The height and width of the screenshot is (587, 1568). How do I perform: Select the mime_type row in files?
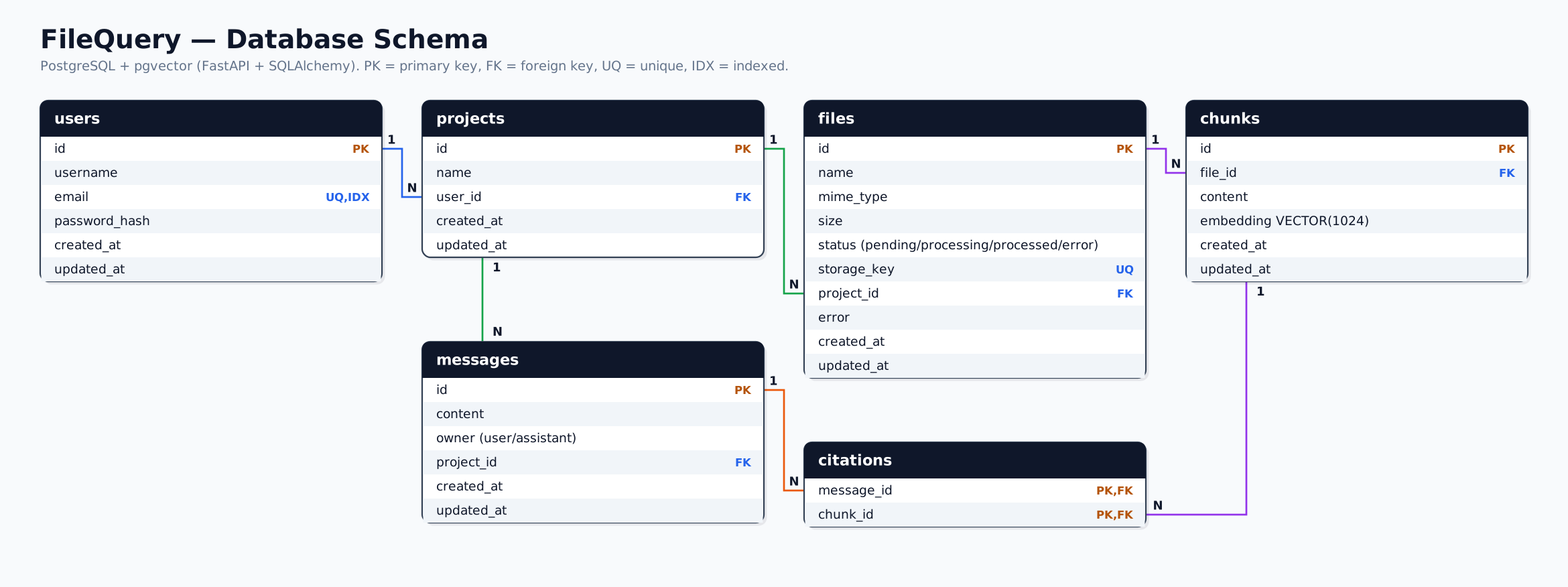(x=975, y=197)
